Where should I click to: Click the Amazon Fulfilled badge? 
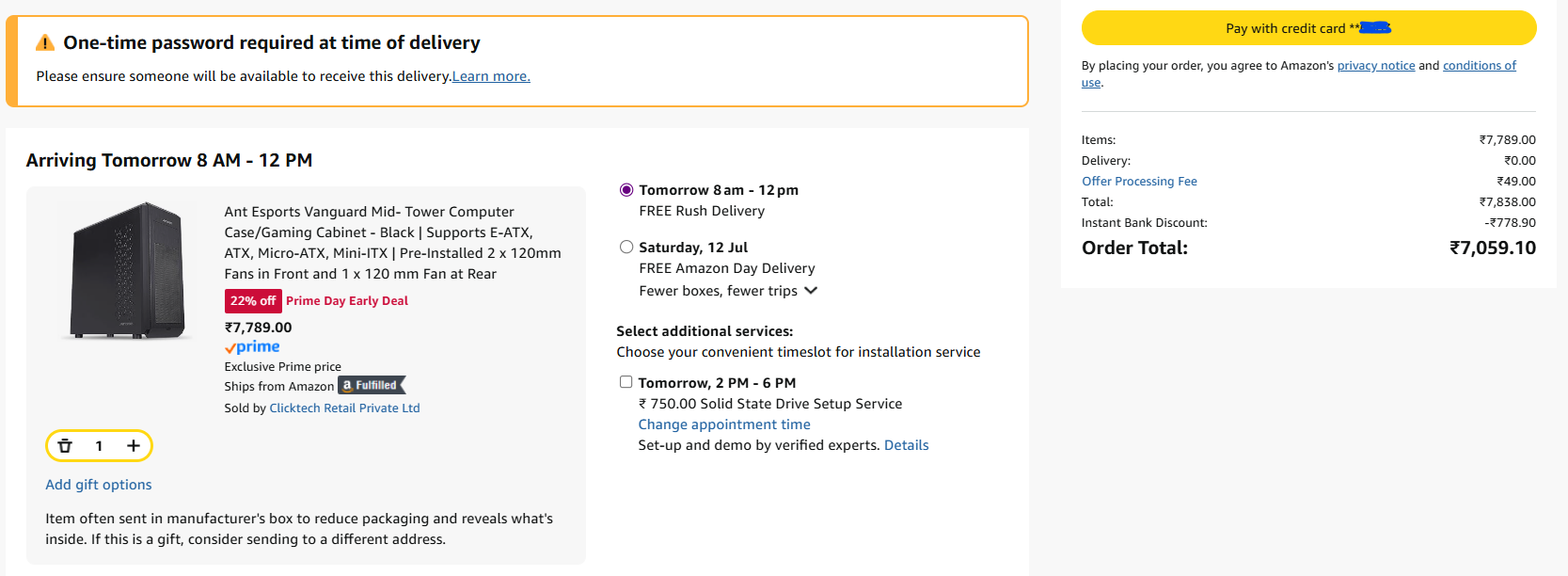click(372, 386)
